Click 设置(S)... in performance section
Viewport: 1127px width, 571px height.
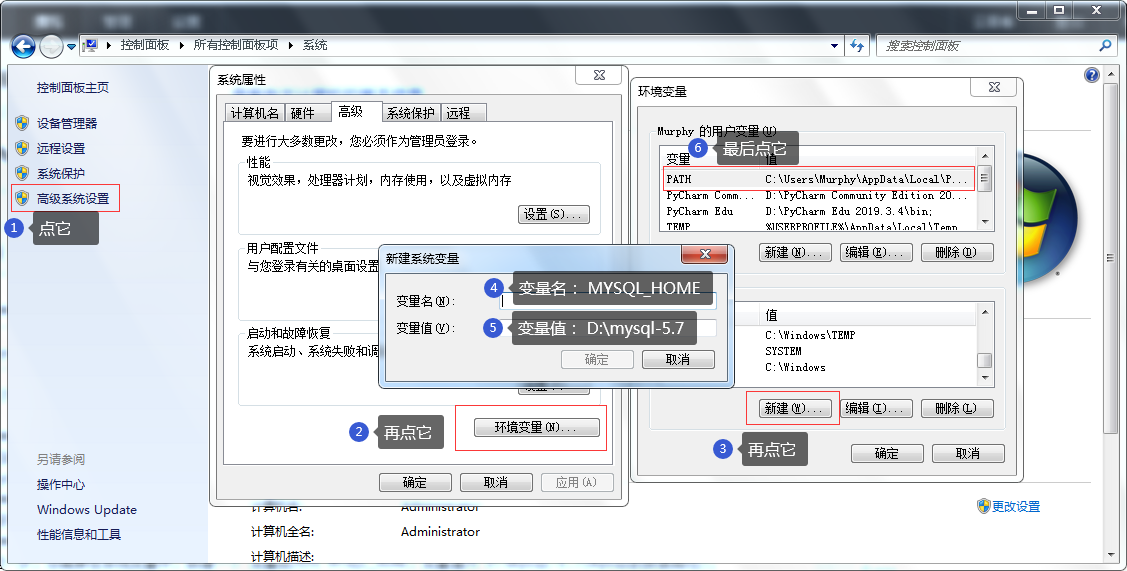pyautogui.click(x=554, y=214)
